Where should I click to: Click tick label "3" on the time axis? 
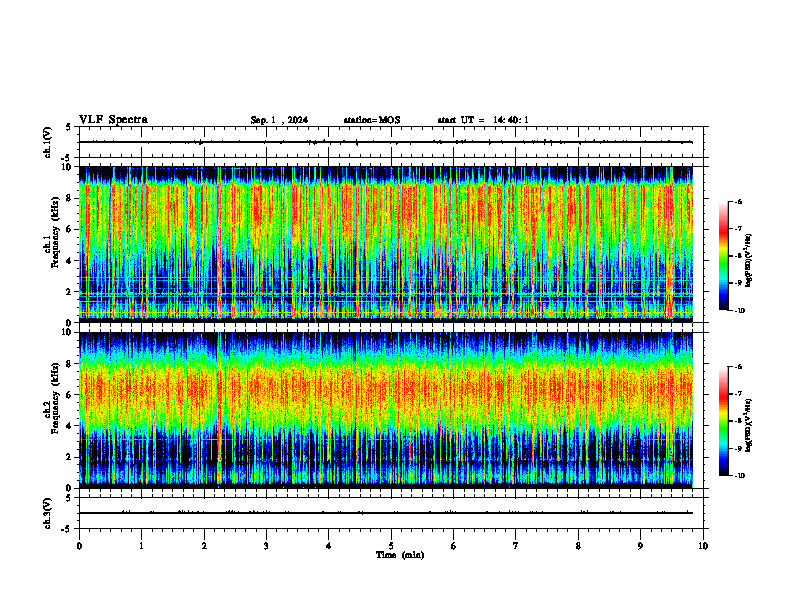pos(266,546)
